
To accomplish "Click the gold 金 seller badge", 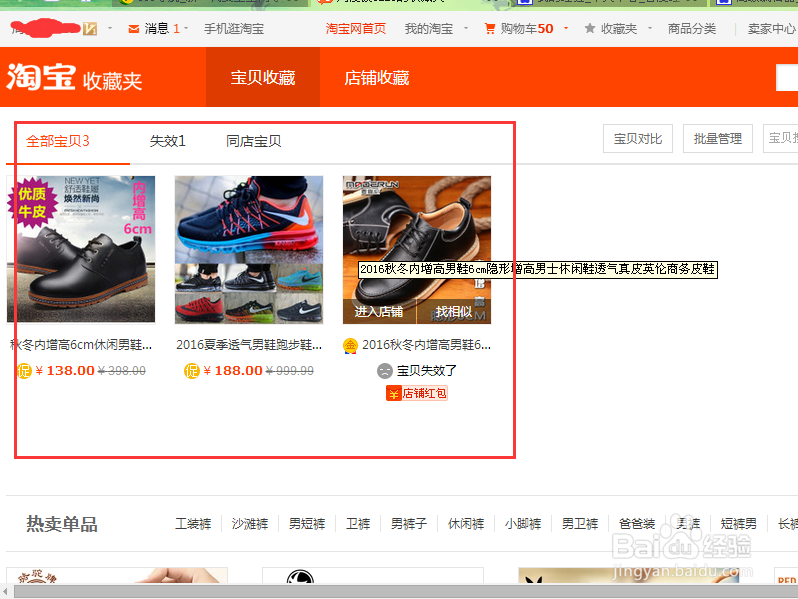I will (x=350, y=346).
